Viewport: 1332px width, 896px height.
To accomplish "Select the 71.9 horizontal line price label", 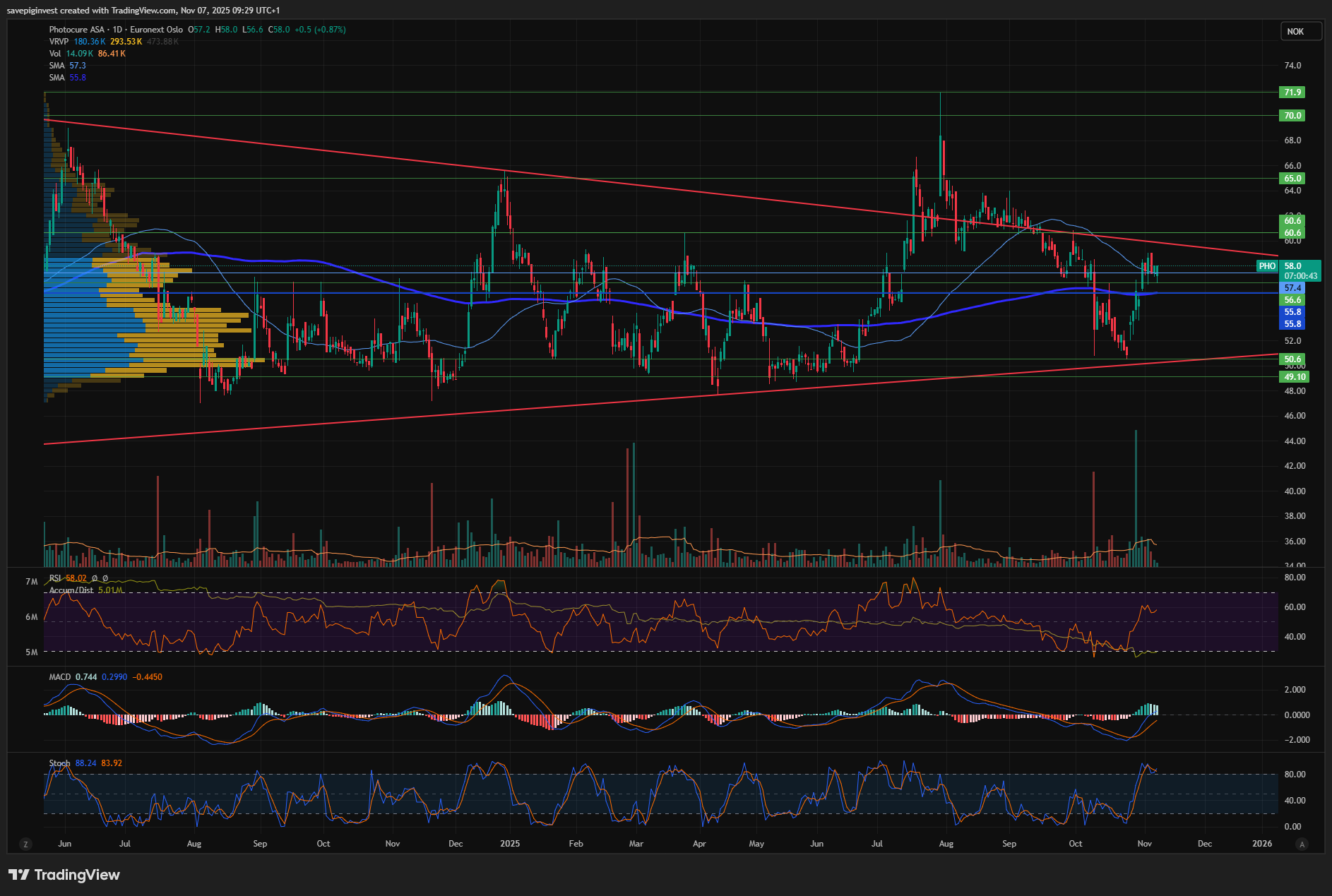I will pos(1292,92).
